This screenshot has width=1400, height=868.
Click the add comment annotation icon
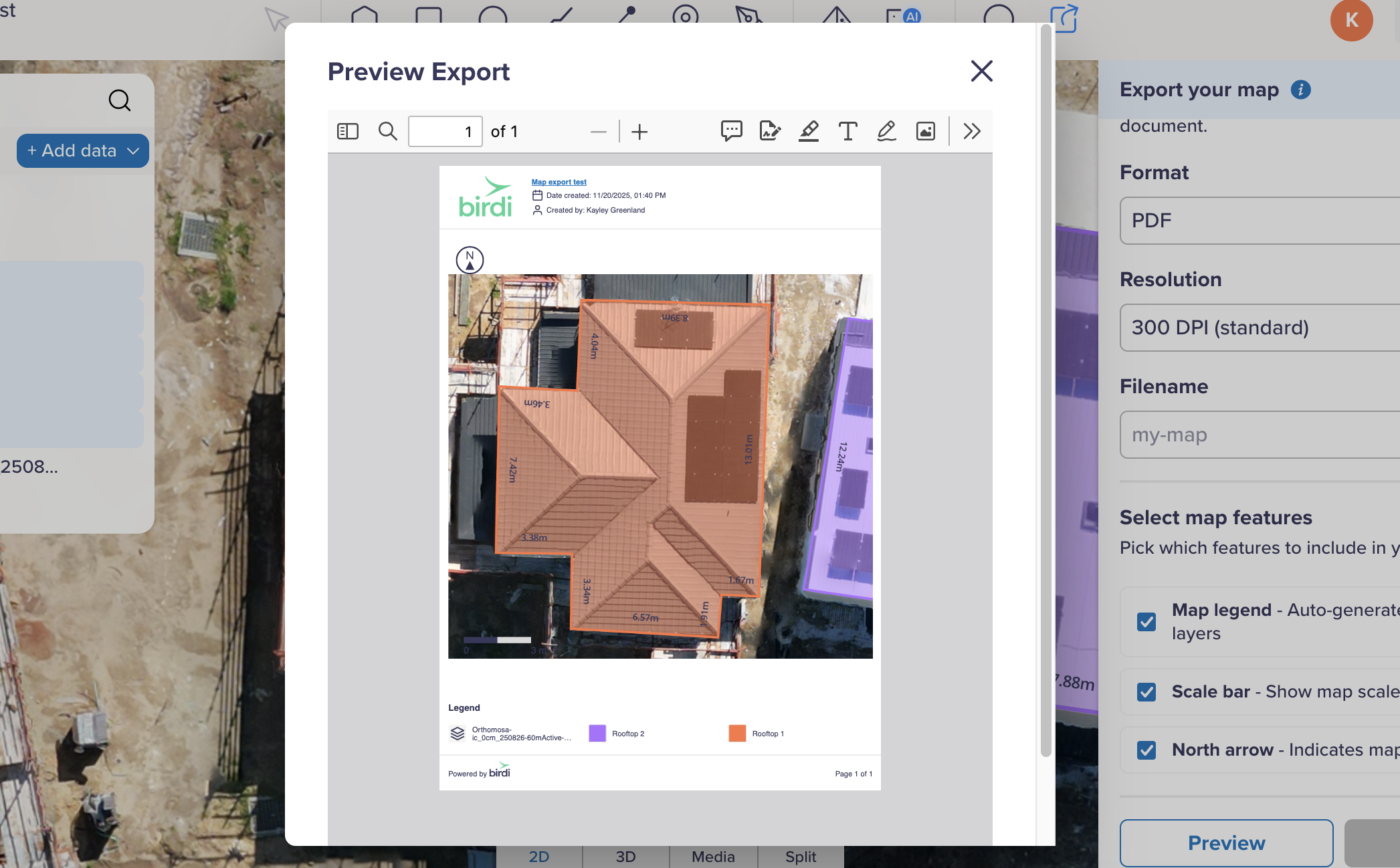(731, 131)
